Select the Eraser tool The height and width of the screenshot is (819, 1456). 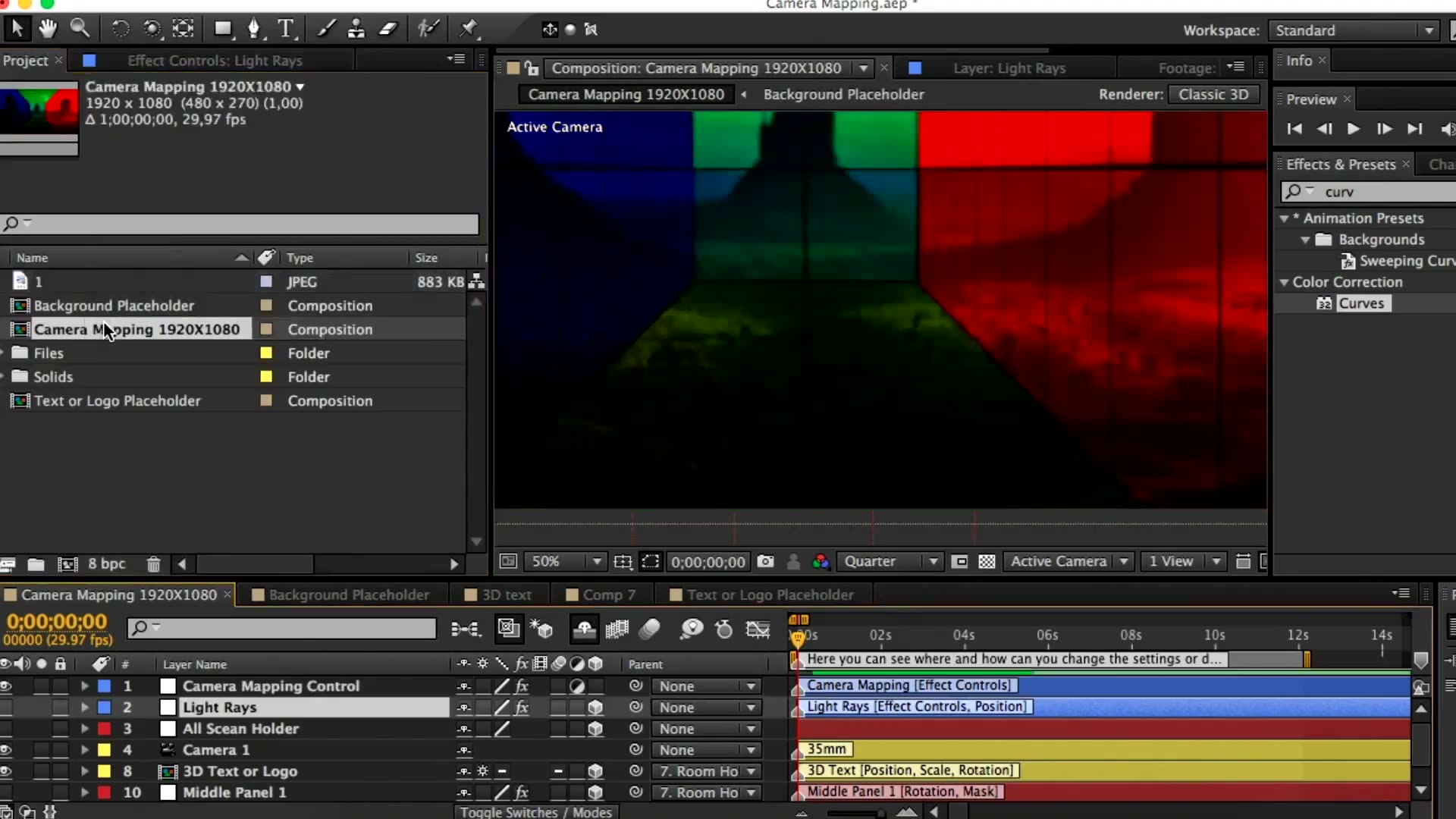(x=388, y=29)
